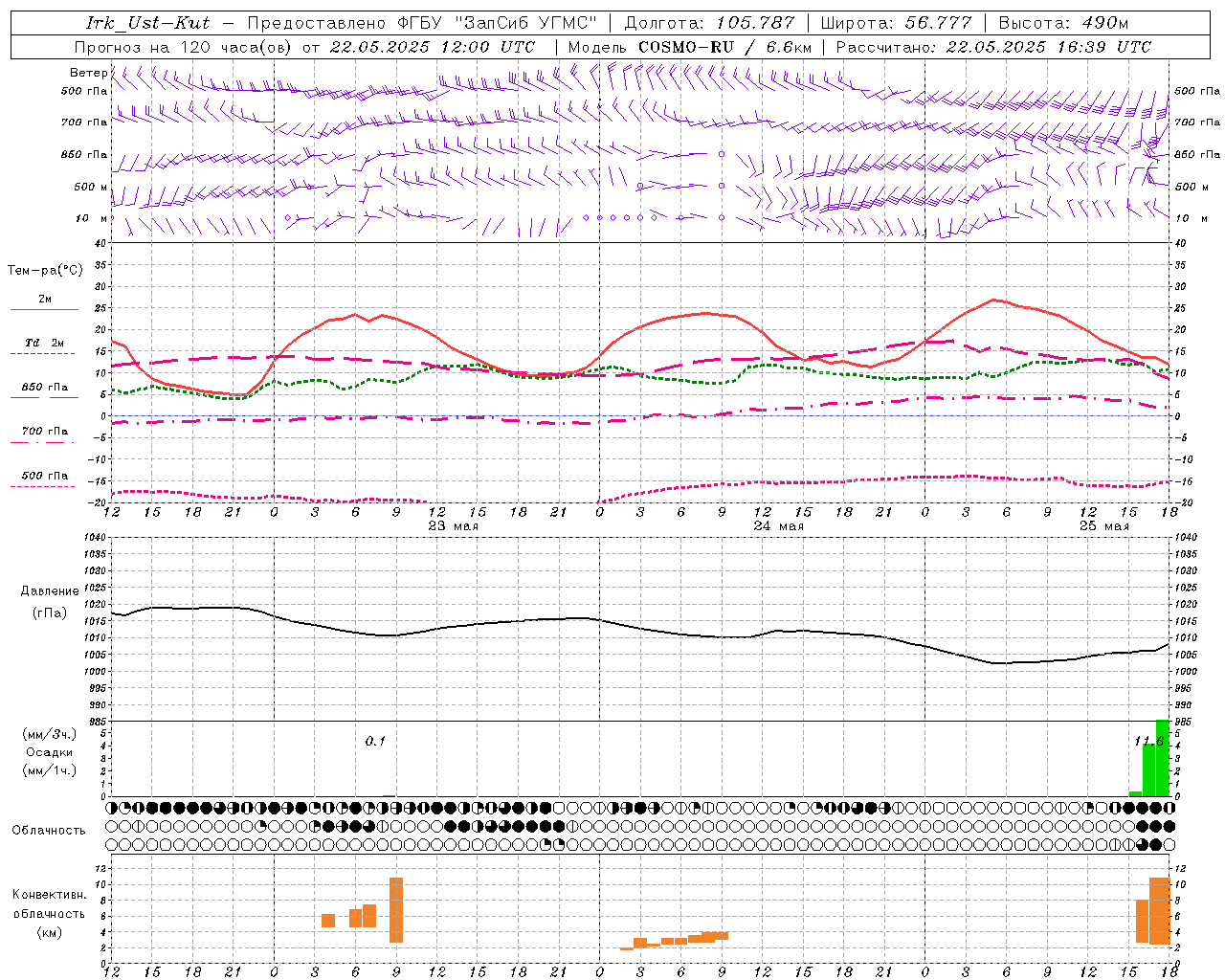
Task: Click the 'Конвективн.' convective label
Action: click(x=49, y=895)
